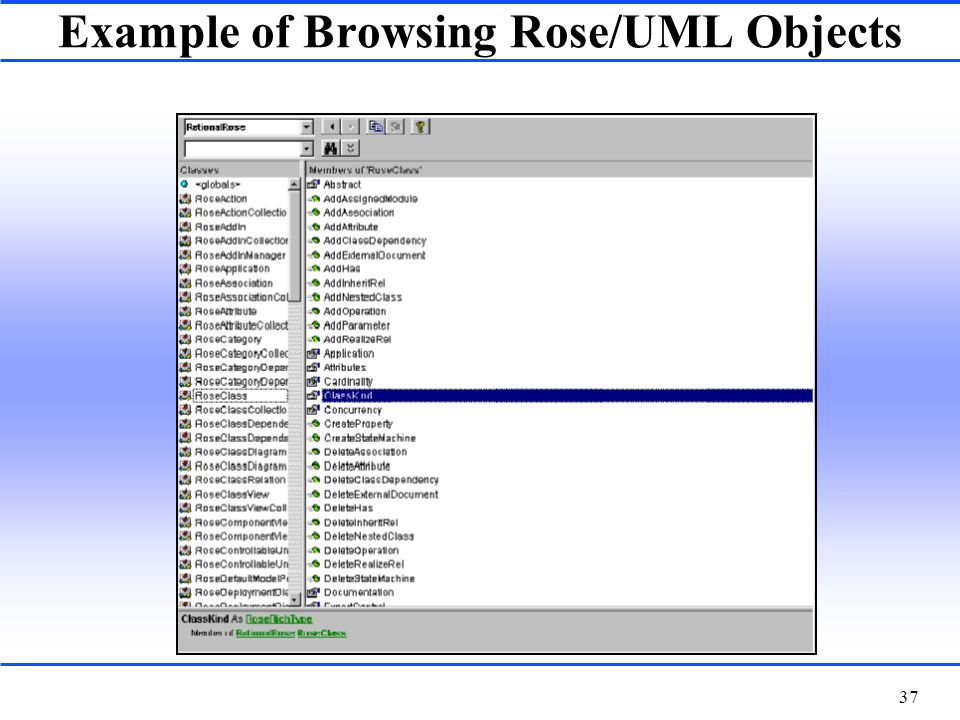Viewport: 960px width, 720px height.
Task: Click the class icon beside RoseAction
Action: 186,199
